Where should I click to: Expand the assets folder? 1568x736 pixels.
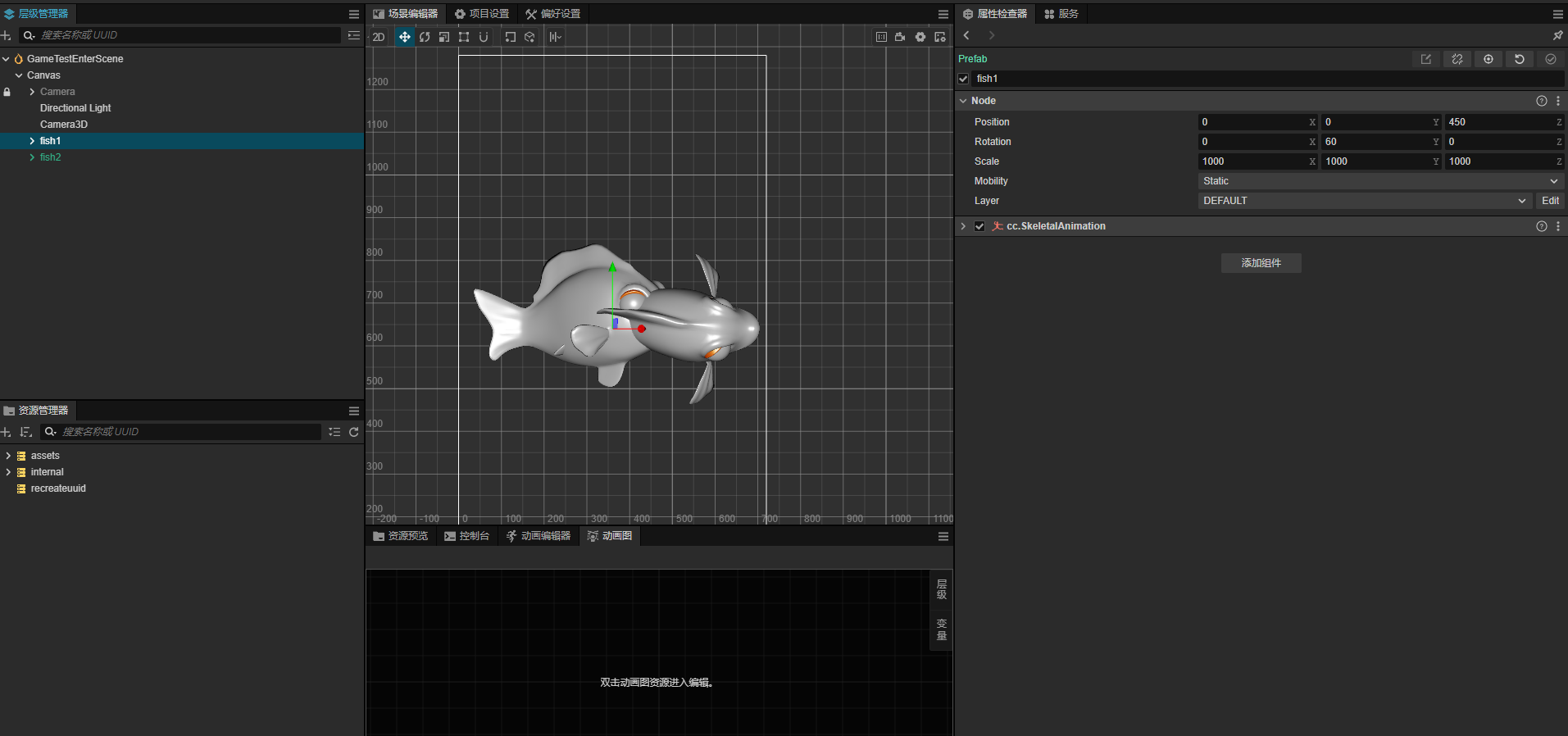(8, 456)
